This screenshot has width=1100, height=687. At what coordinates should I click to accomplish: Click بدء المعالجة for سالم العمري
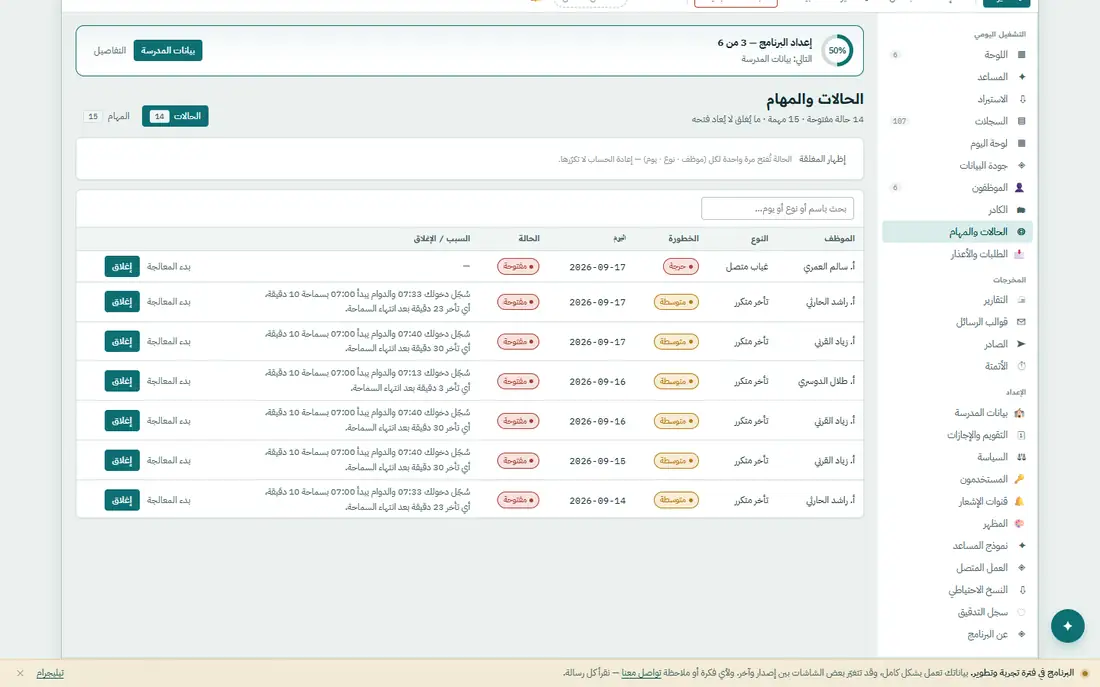pyautogui.click(x=168, y=267)
